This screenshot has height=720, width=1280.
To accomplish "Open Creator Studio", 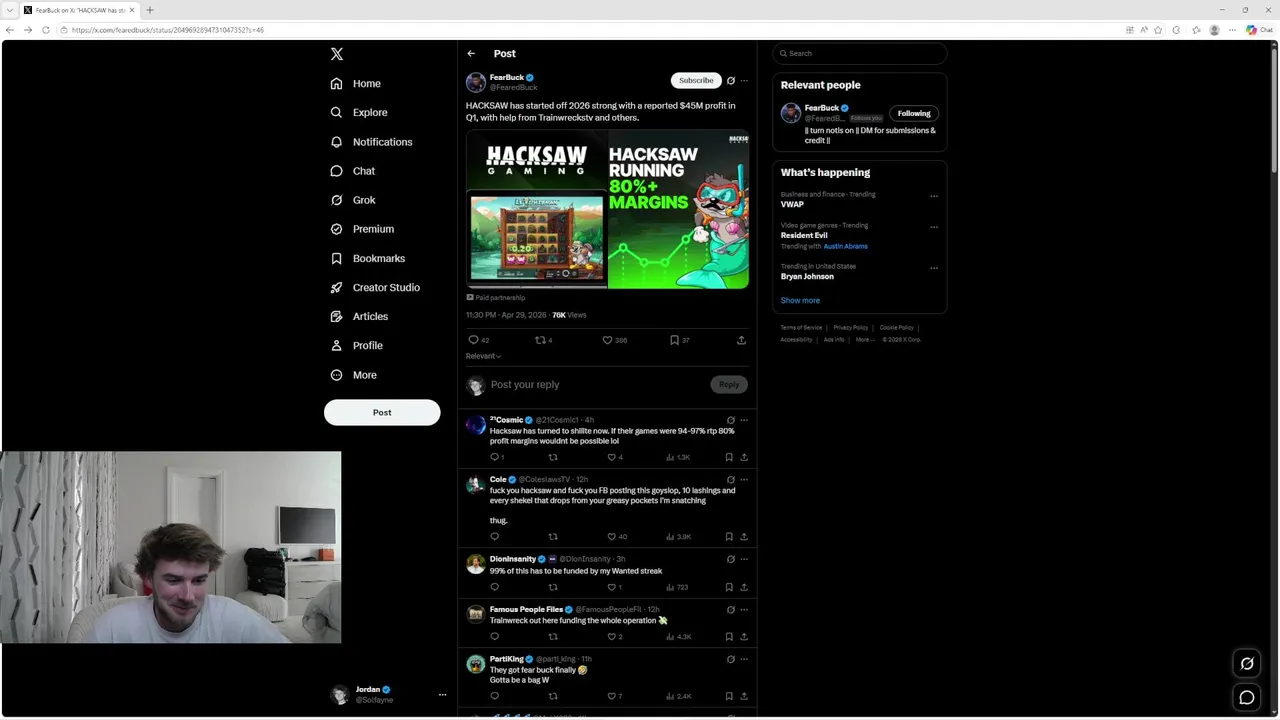I will click(374, 287).
